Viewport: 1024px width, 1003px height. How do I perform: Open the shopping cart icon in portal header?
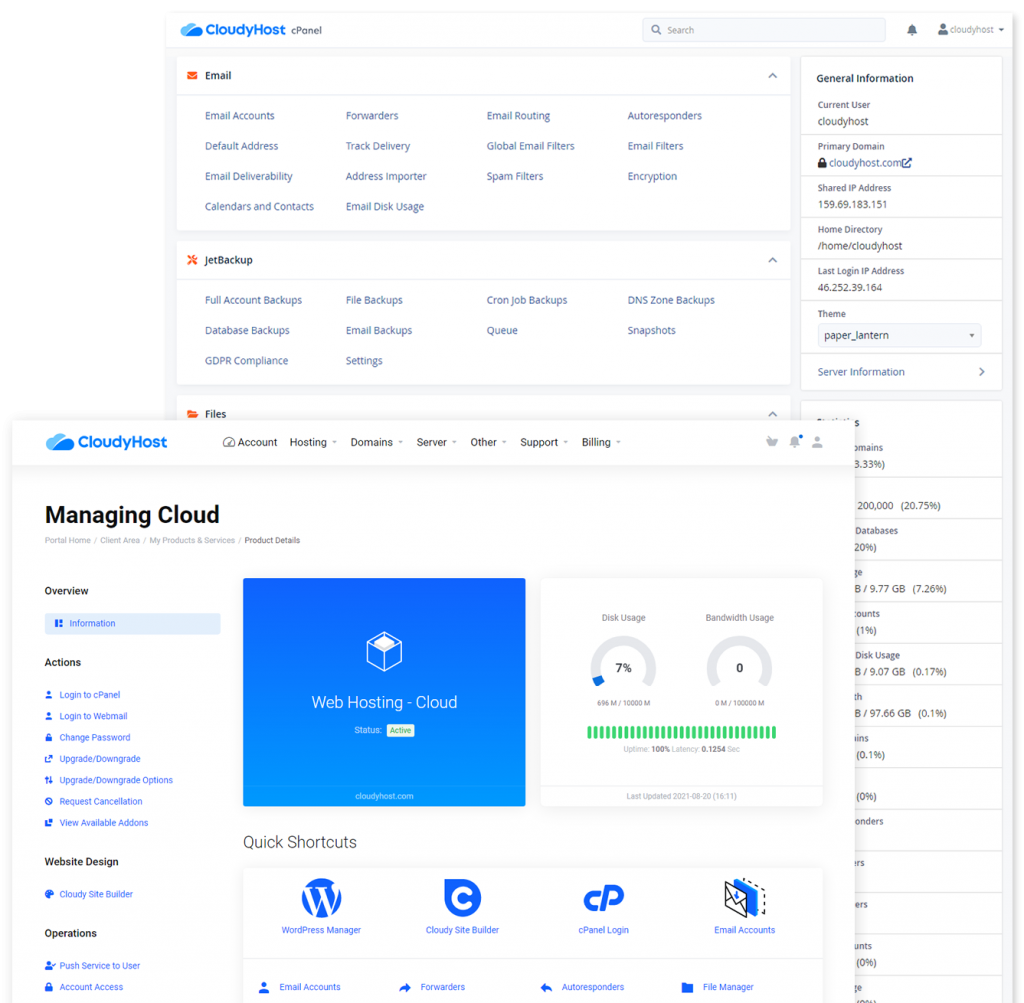pos(772,442)
